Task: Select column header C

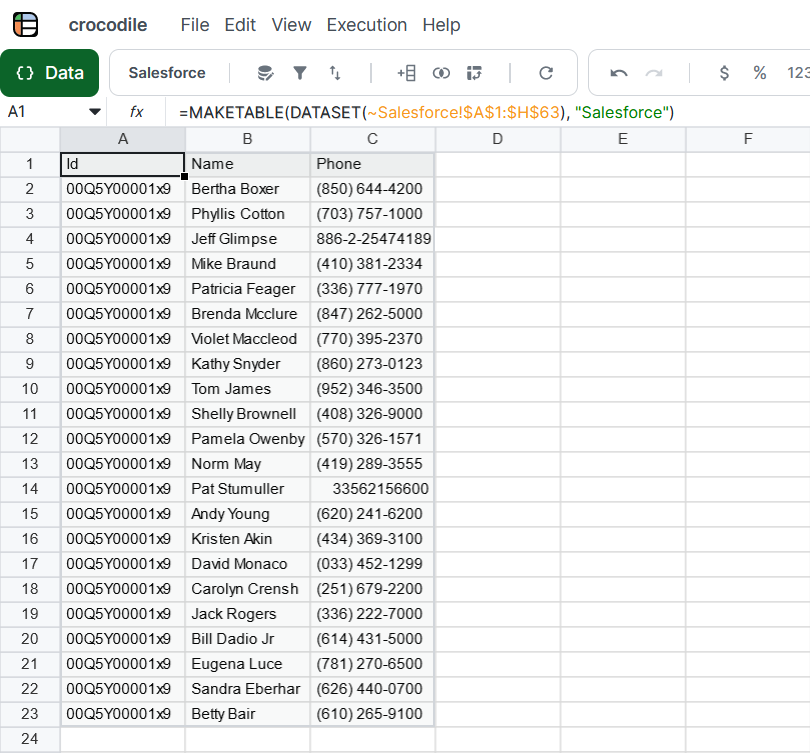Action: coord(372,140)
